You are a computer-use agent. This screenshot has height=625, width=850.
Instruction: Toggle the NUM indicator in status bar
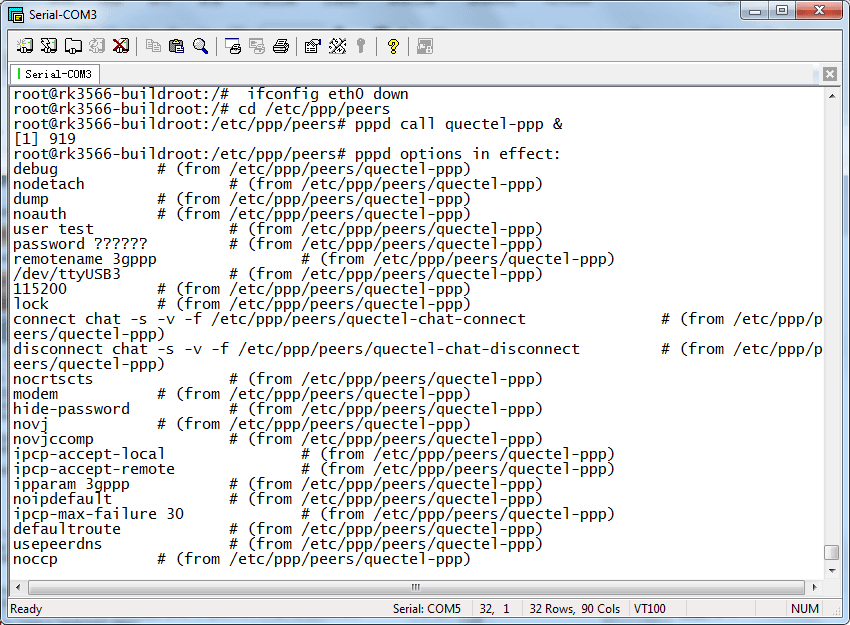pos(805,608)
